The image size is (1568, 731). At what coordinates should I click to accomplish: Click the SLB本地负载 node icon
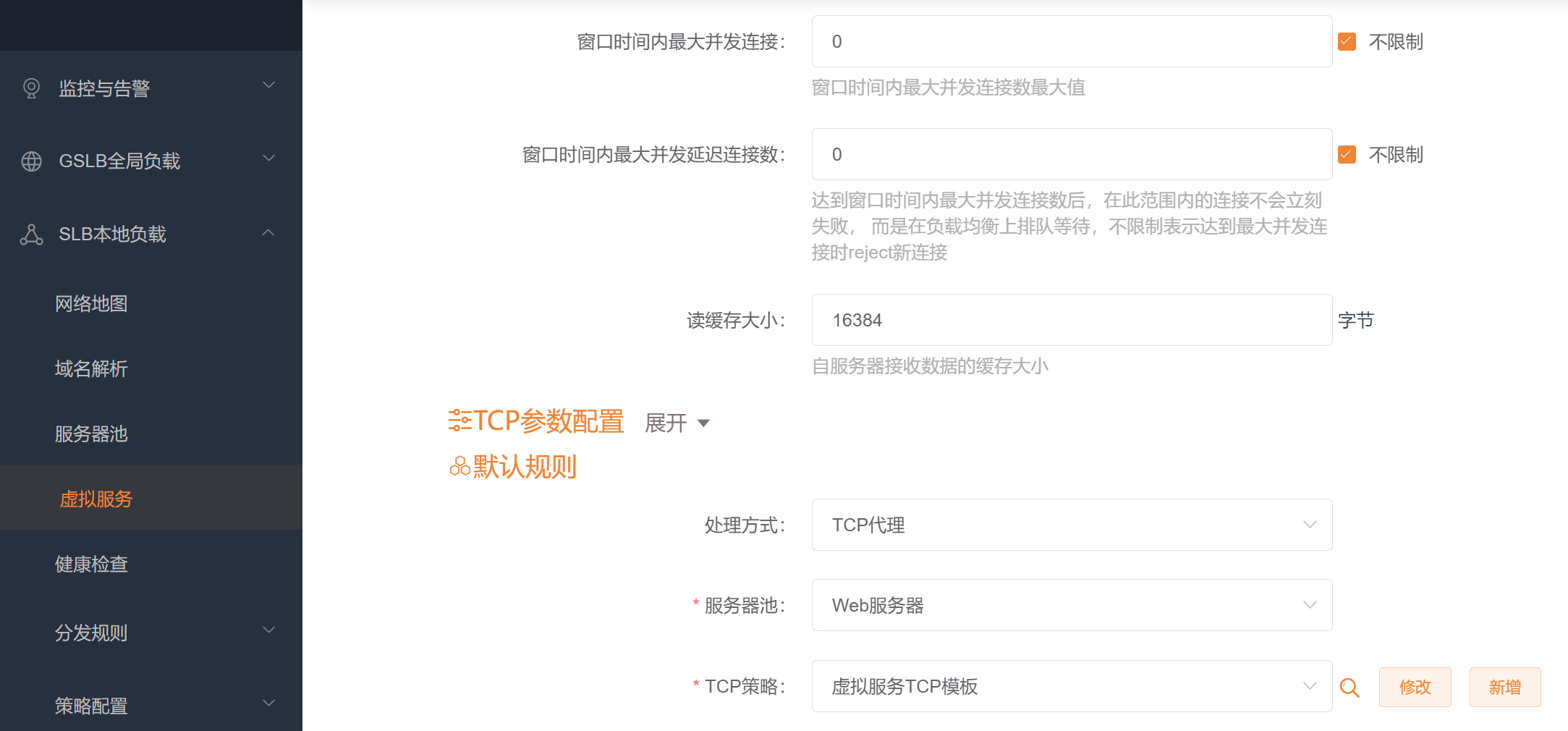click(30, 233)
